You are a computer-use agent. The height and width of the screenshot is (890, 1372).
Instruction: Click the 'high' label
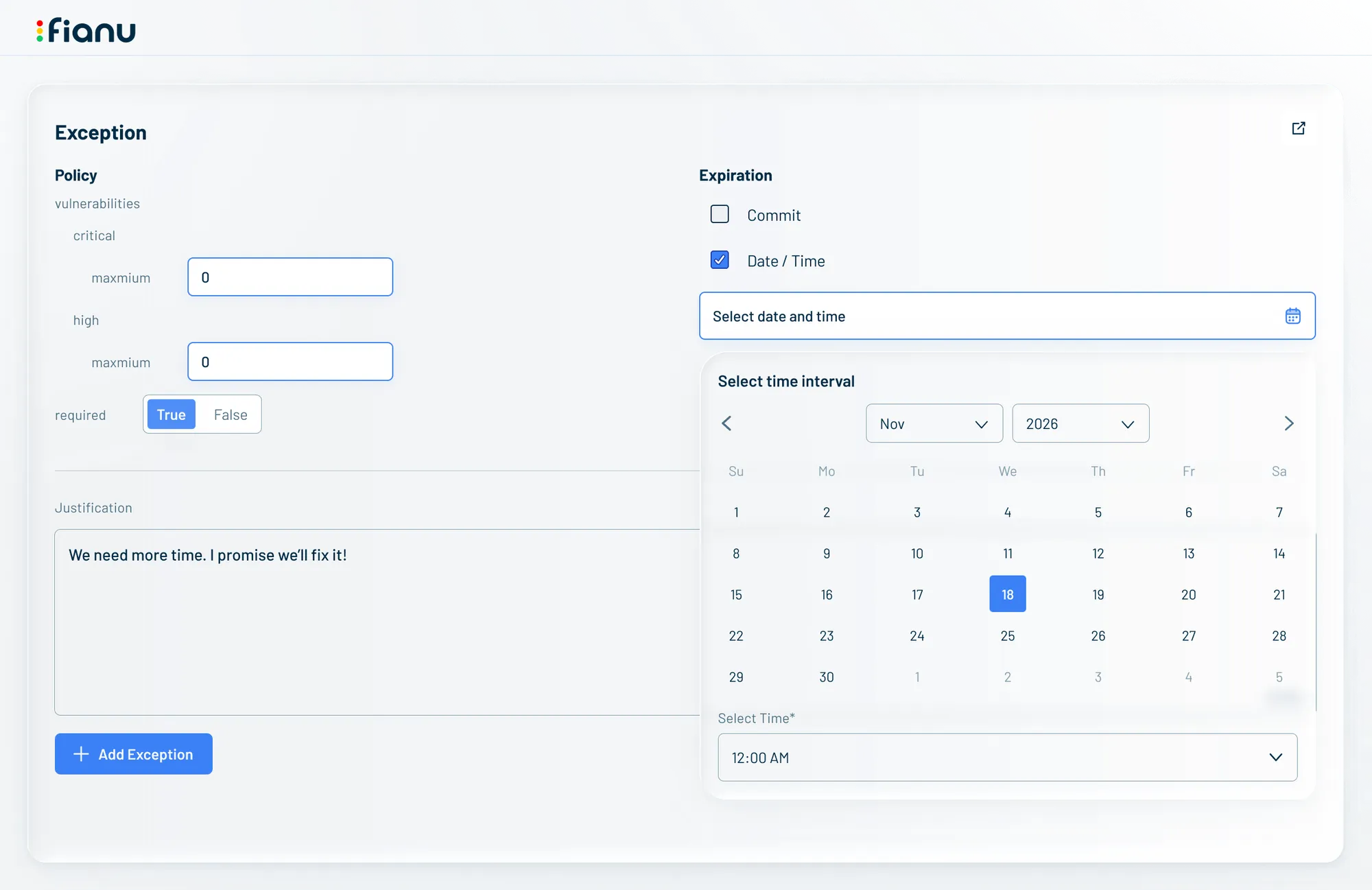point(86,320)
